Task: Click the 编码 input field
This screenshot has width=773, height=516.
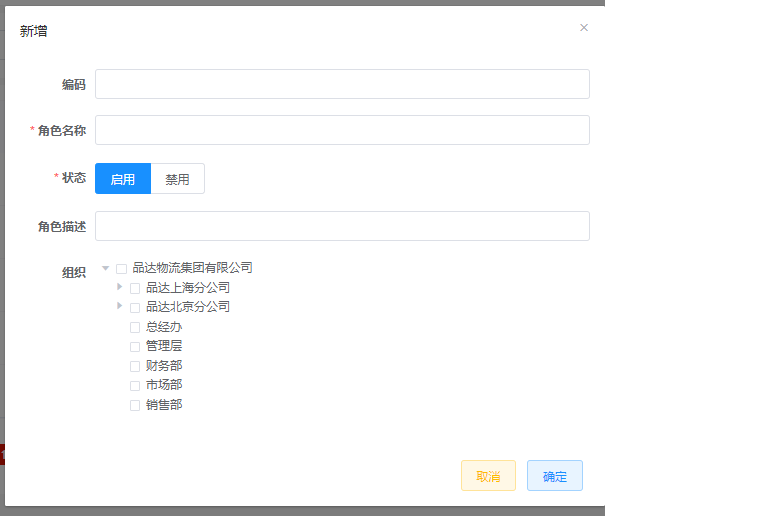Action: [342, 84]
